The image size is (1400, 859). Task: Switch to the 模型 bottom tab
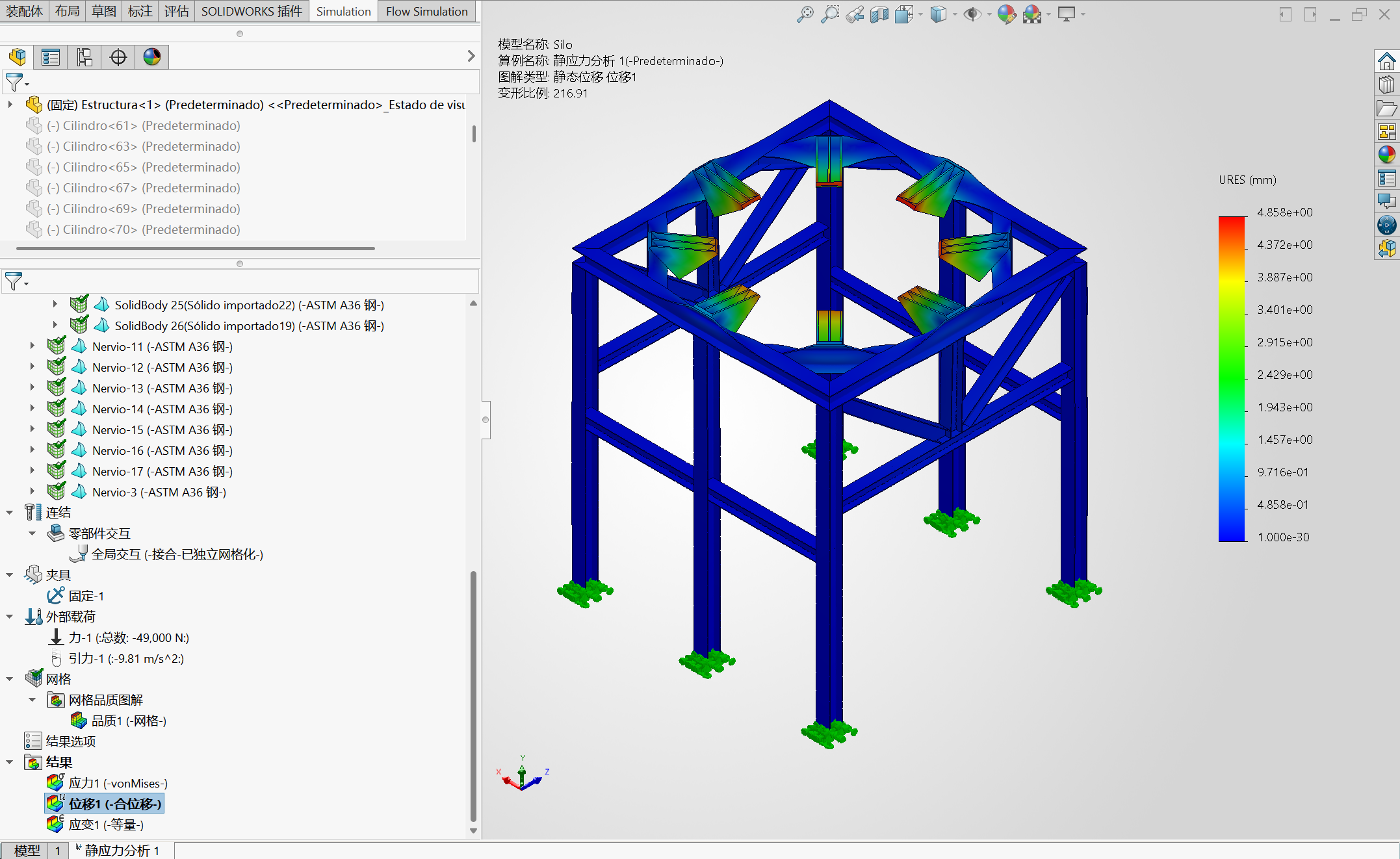pyautogui.click(x=27, y=850)
